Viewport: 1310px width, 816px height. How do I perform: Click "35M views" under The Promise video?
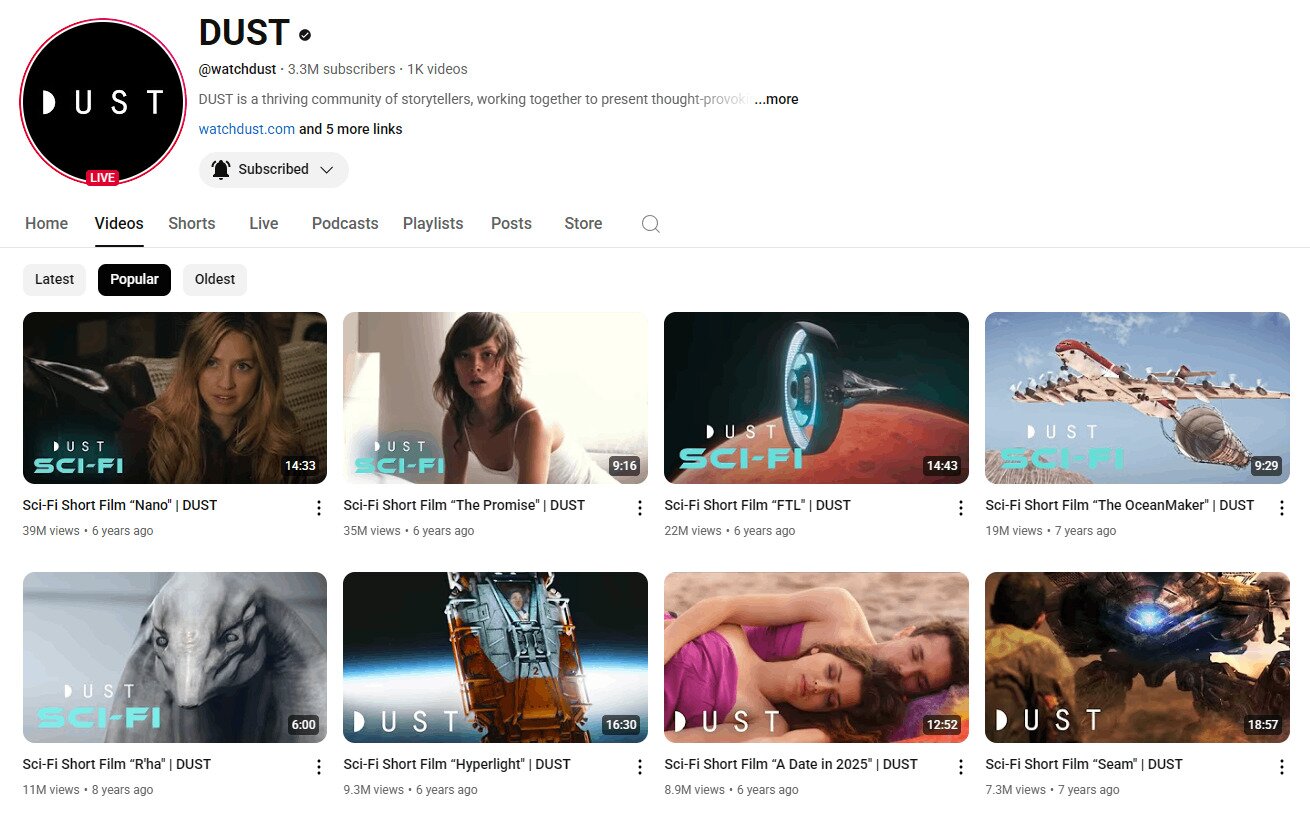pyautogui.click(x=372, y=531)
